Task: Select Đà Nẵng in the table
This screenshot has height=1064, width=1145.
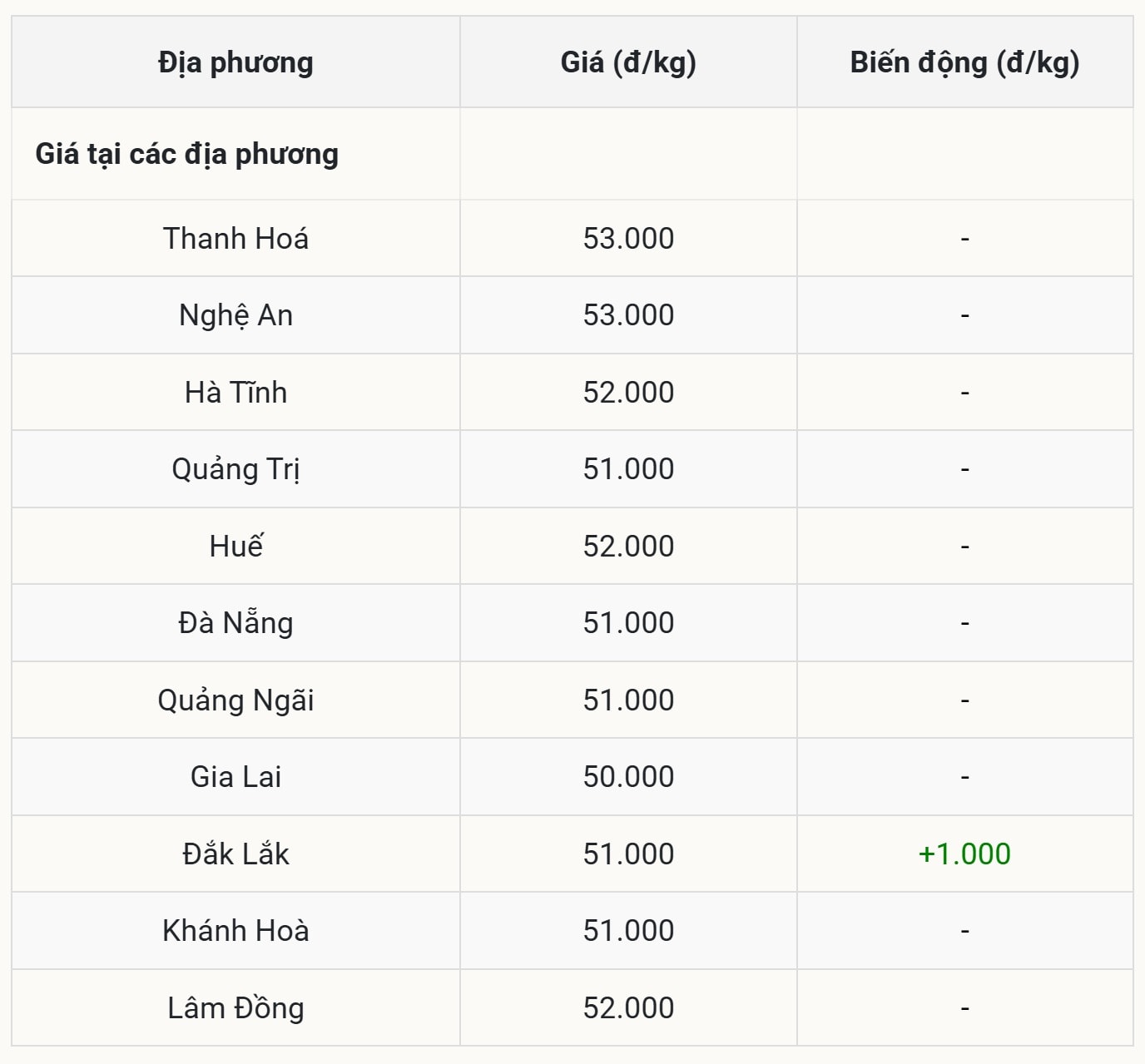Action: pyautogui.click(x=235, y=623)
